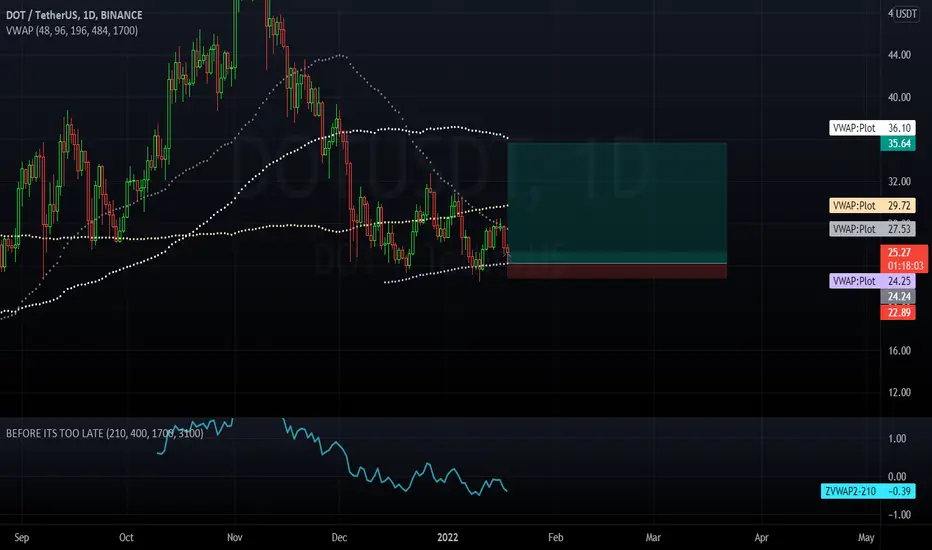Open the BEFORE ITS TOO LATE indicator legend
The height and width of the screenshot is (550, 932).
click(x=105, y=433)
